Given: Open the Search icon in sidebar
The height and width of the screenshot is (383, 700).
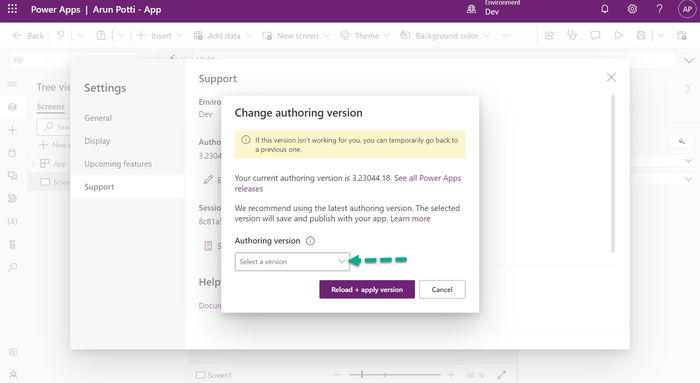Looking at the screenshot, I should coord(12,267).
